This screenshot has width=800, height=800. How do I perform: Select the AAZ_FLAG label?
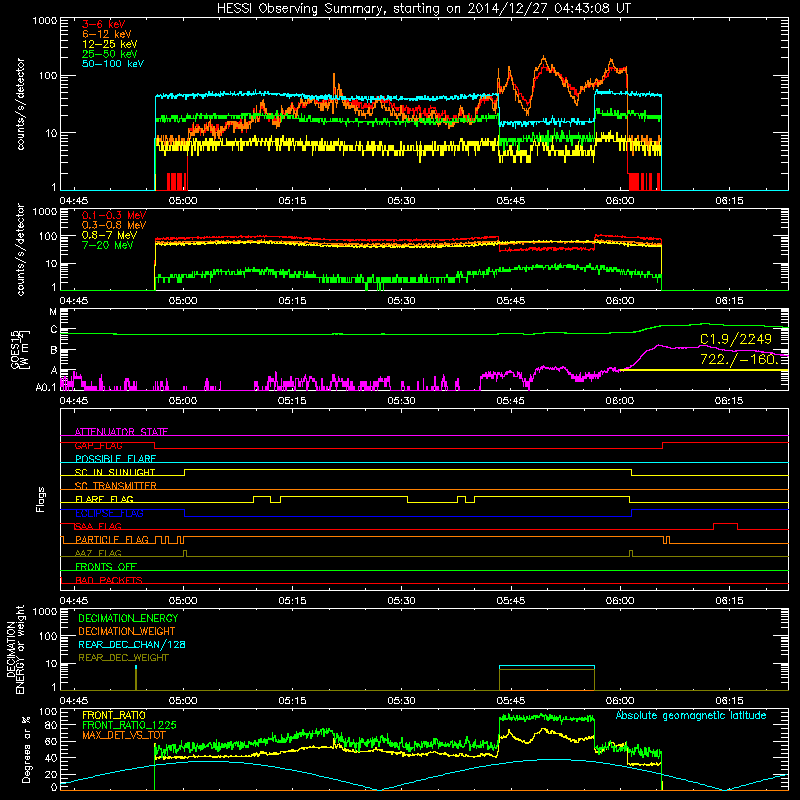point(98,553)
